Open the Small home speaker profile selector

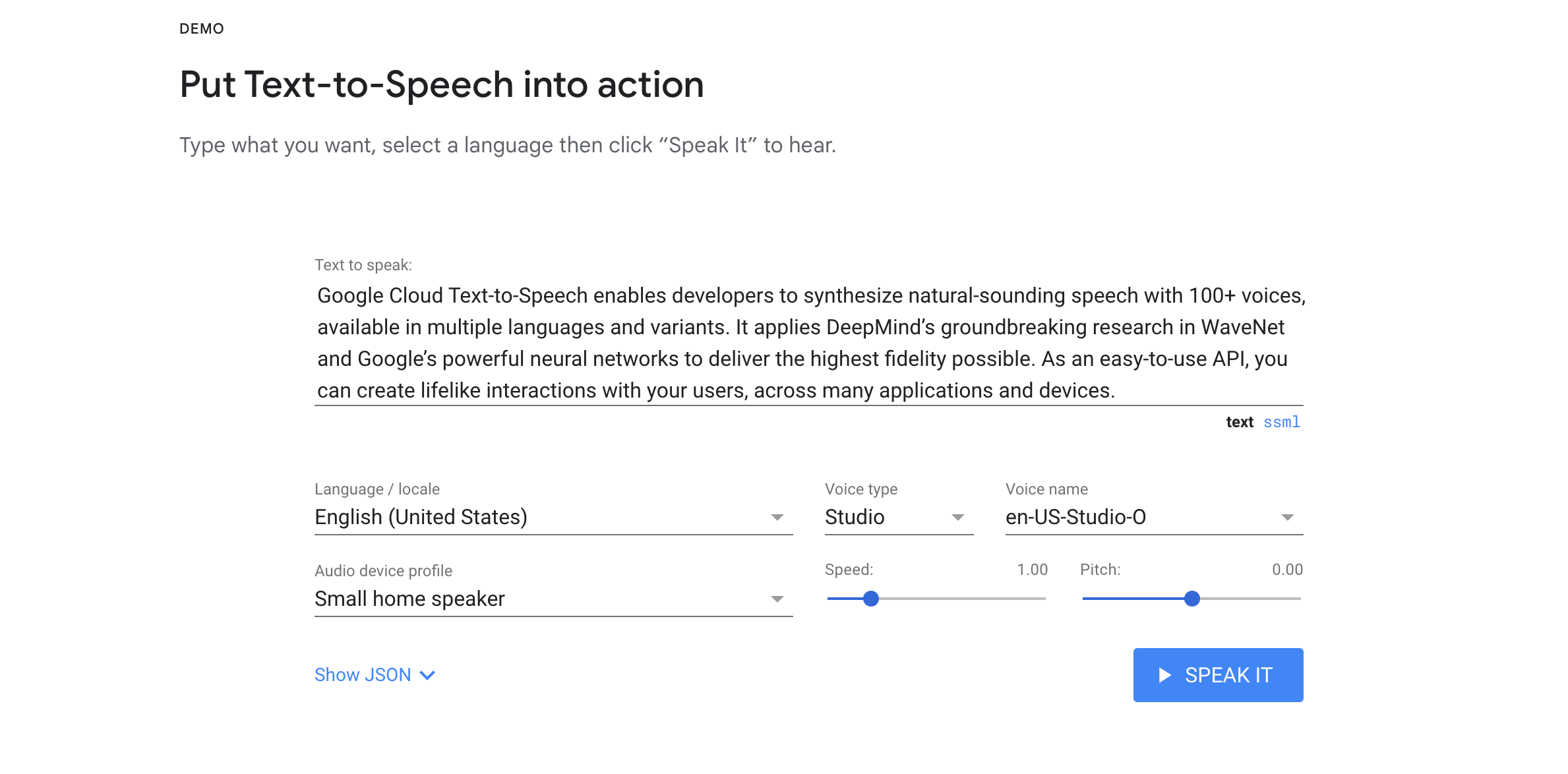(528, 599)
